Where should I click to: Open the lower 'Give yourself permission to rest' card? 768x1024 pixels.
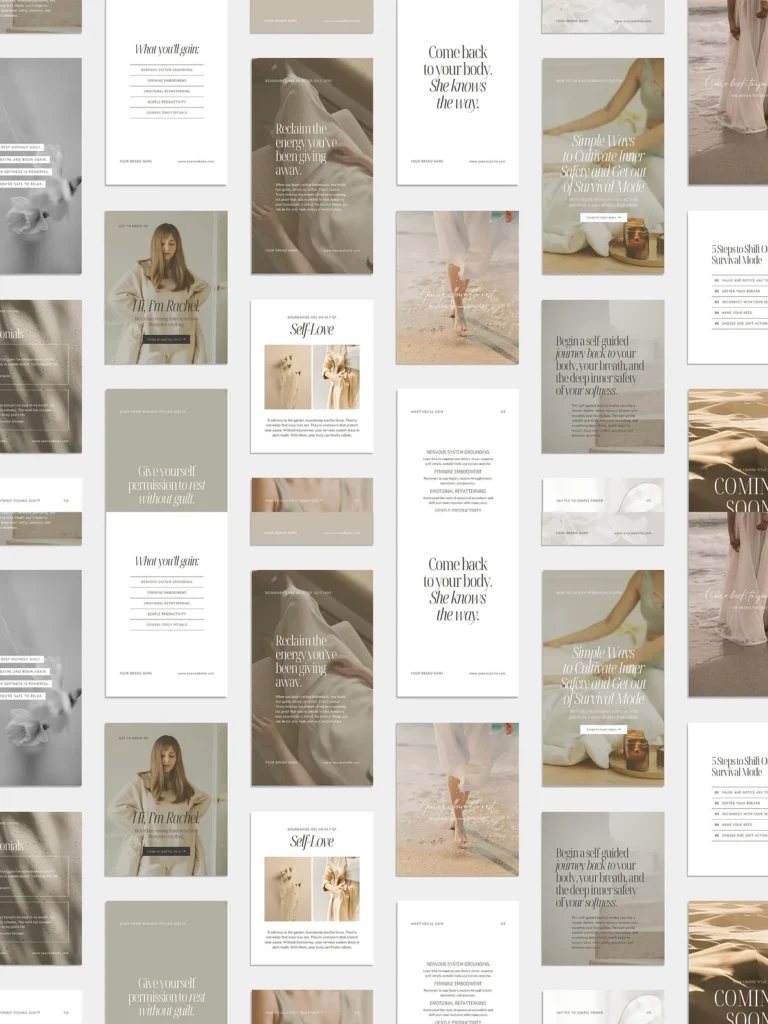pos(166,963)
